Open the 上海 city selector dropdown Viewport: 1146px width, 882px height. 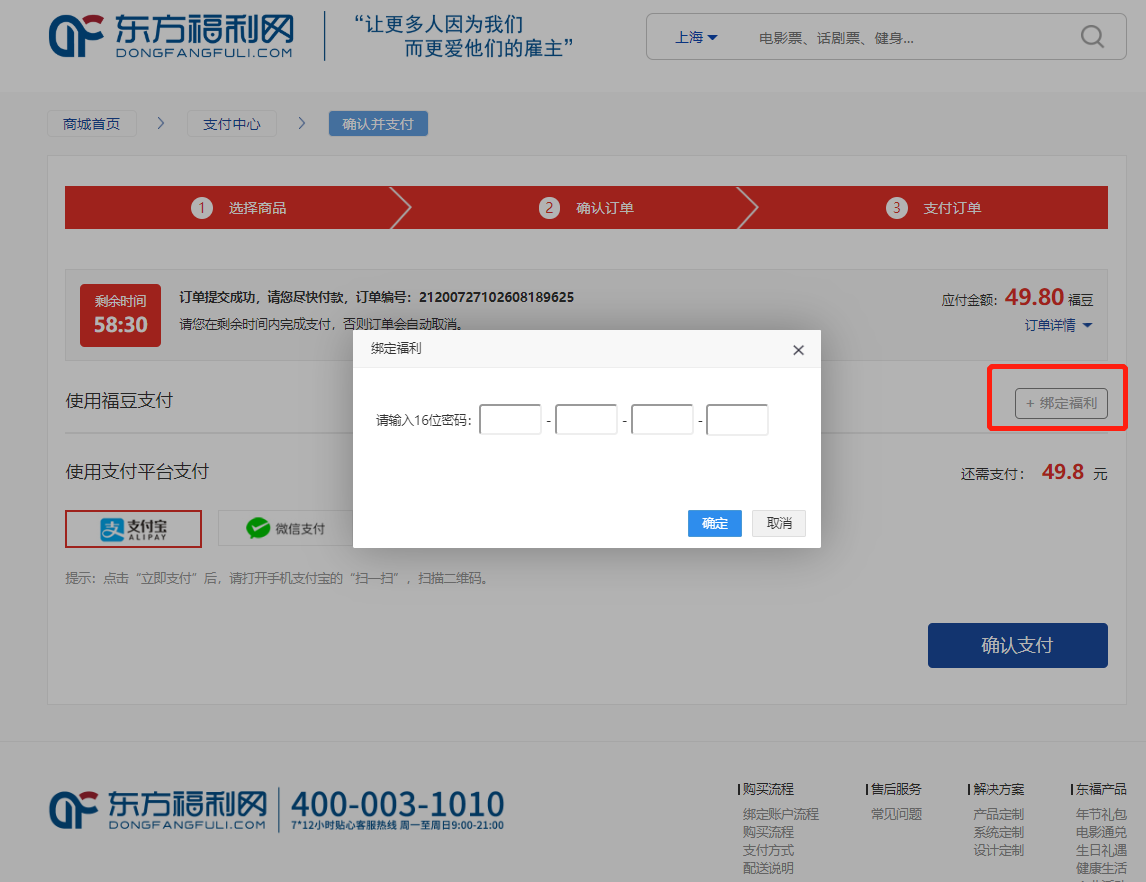(x=694, y=36)
